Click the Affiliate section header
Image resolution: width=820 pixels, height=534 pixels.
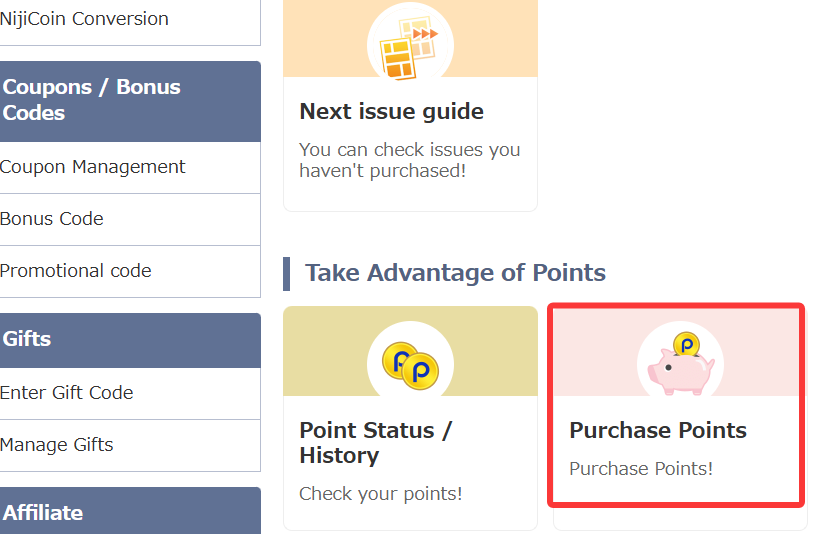click(x=43, y=512)
